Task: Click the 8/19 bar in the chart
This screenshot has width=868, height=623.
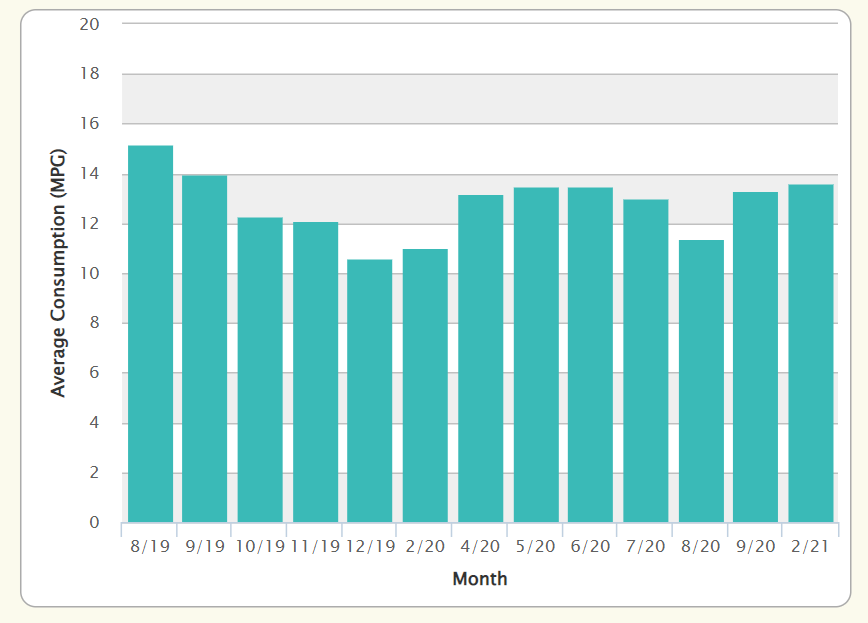Action: coord(151,334)
